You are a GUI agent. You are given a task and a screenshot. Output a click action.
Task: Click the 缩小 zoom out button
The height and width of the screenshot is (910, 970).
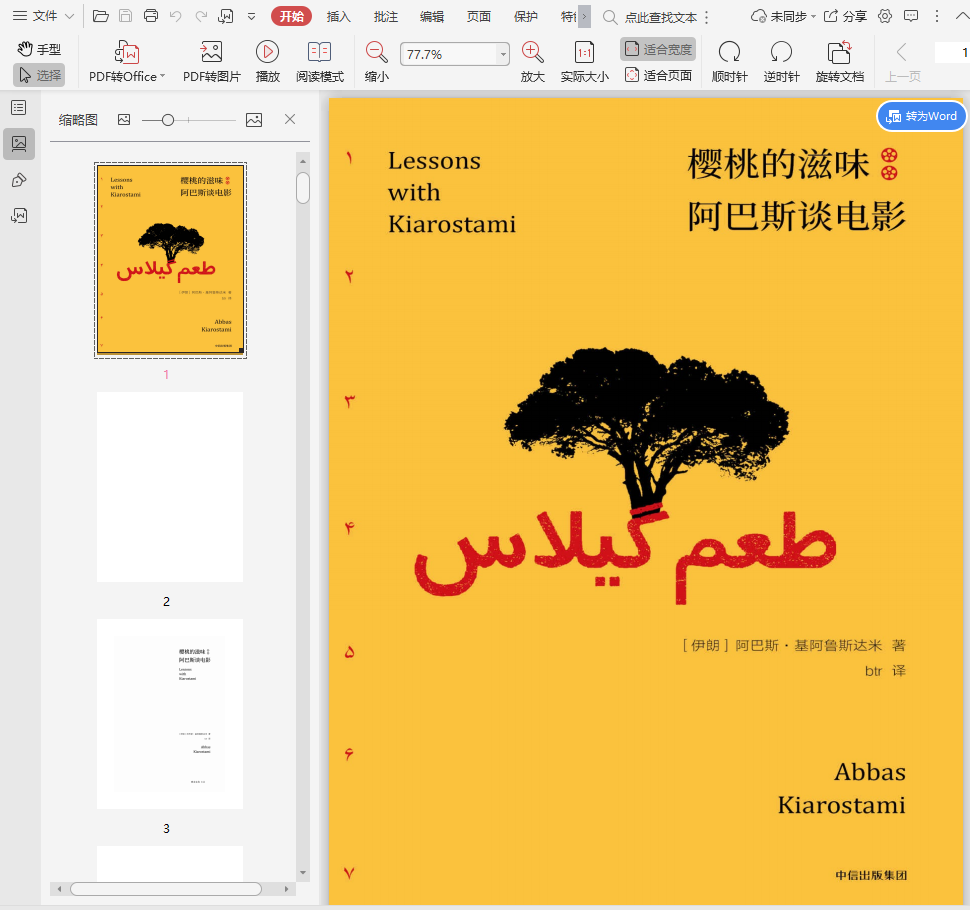pyautogui.click(x=376, y=61)
